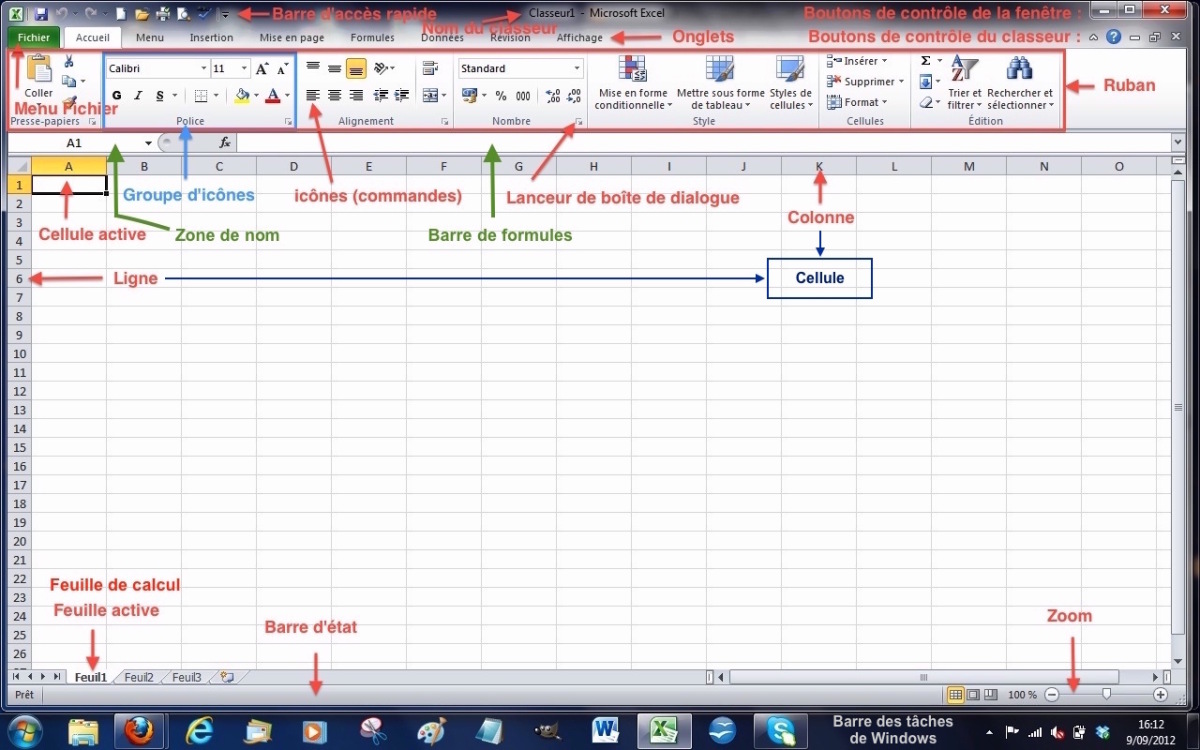Screen dimensions: 1200x750
Task: Decrease font size with the small A icon
Action: [x=283, y=69]
